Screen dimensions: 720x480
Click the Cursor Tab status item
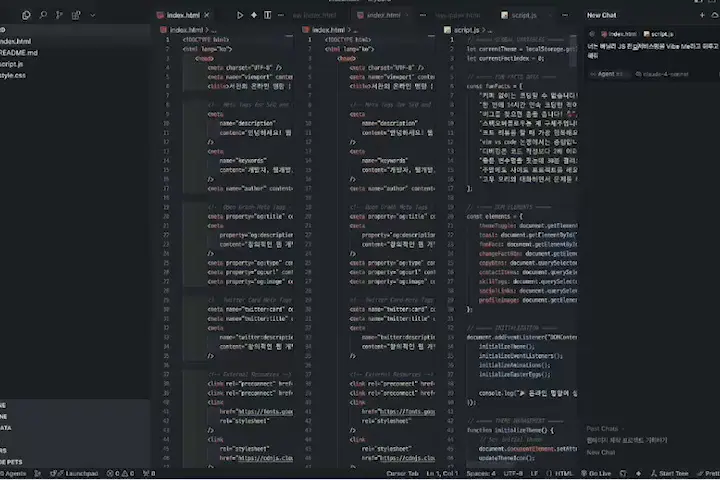(x=402, y=474)
